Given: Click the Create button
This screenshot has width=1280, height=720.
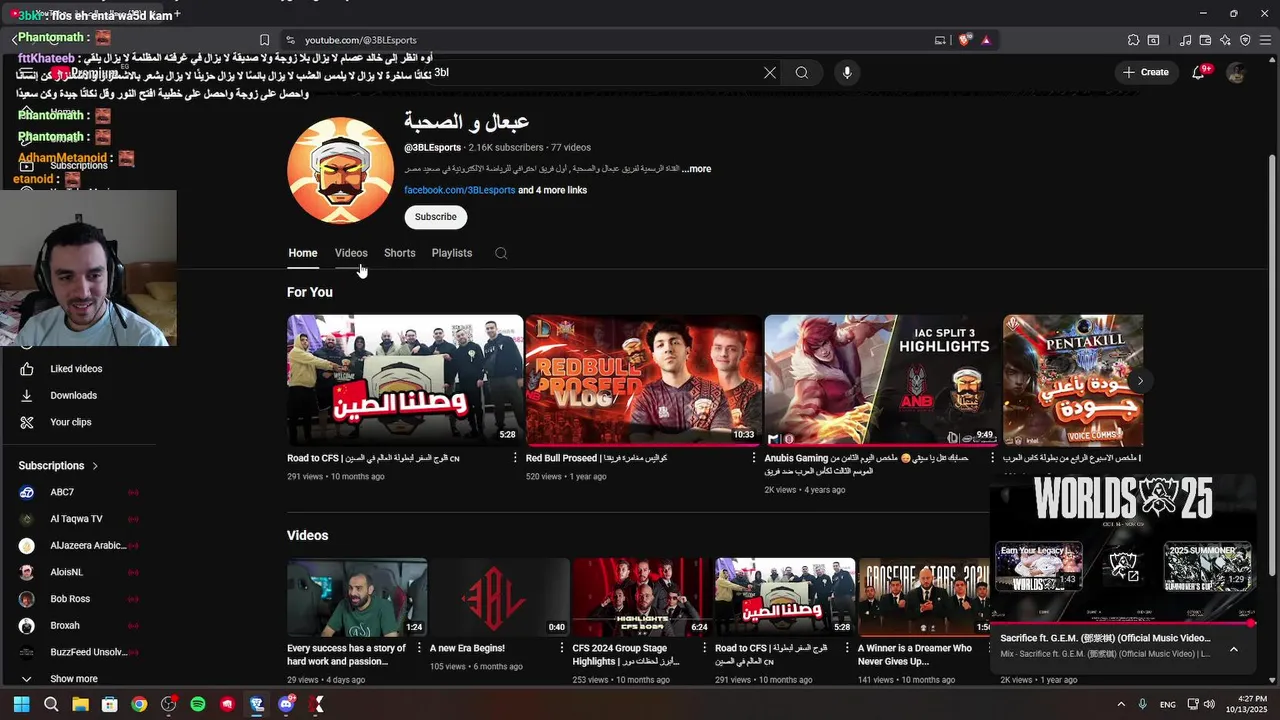Looking at the screenshot, I should click(x=1146, y=72).
